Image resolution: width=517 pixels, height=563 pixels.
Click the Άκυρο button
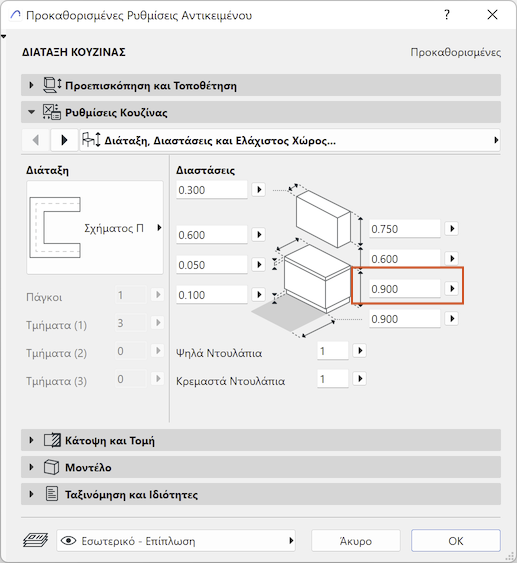pyautogui.click(x=356, y=541)
